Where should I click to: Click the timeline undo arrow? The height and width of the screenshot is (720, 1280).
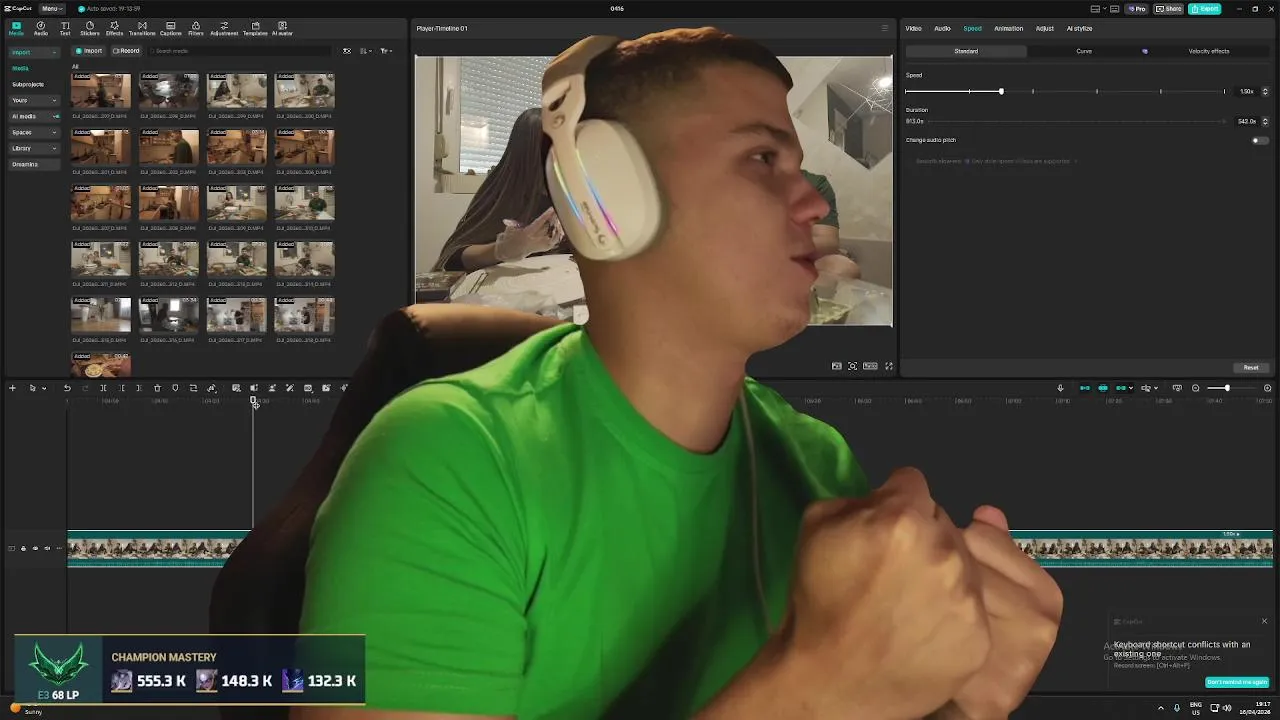(67, 388)
